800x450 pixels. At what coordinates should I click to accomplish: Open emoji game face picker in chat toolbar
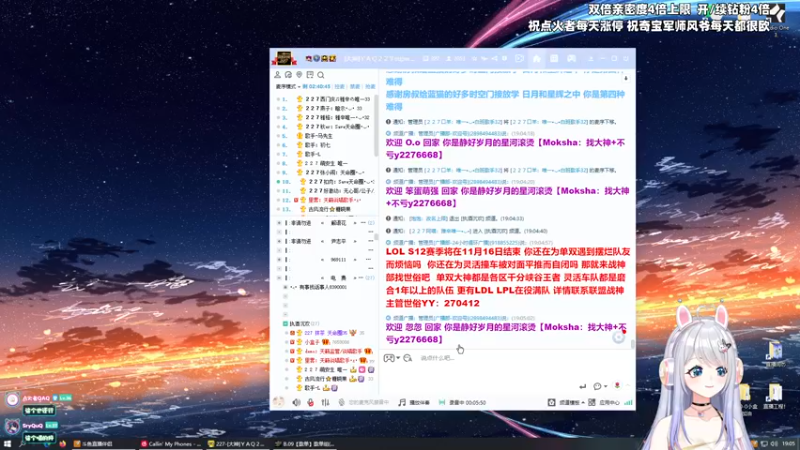(389, 358)
